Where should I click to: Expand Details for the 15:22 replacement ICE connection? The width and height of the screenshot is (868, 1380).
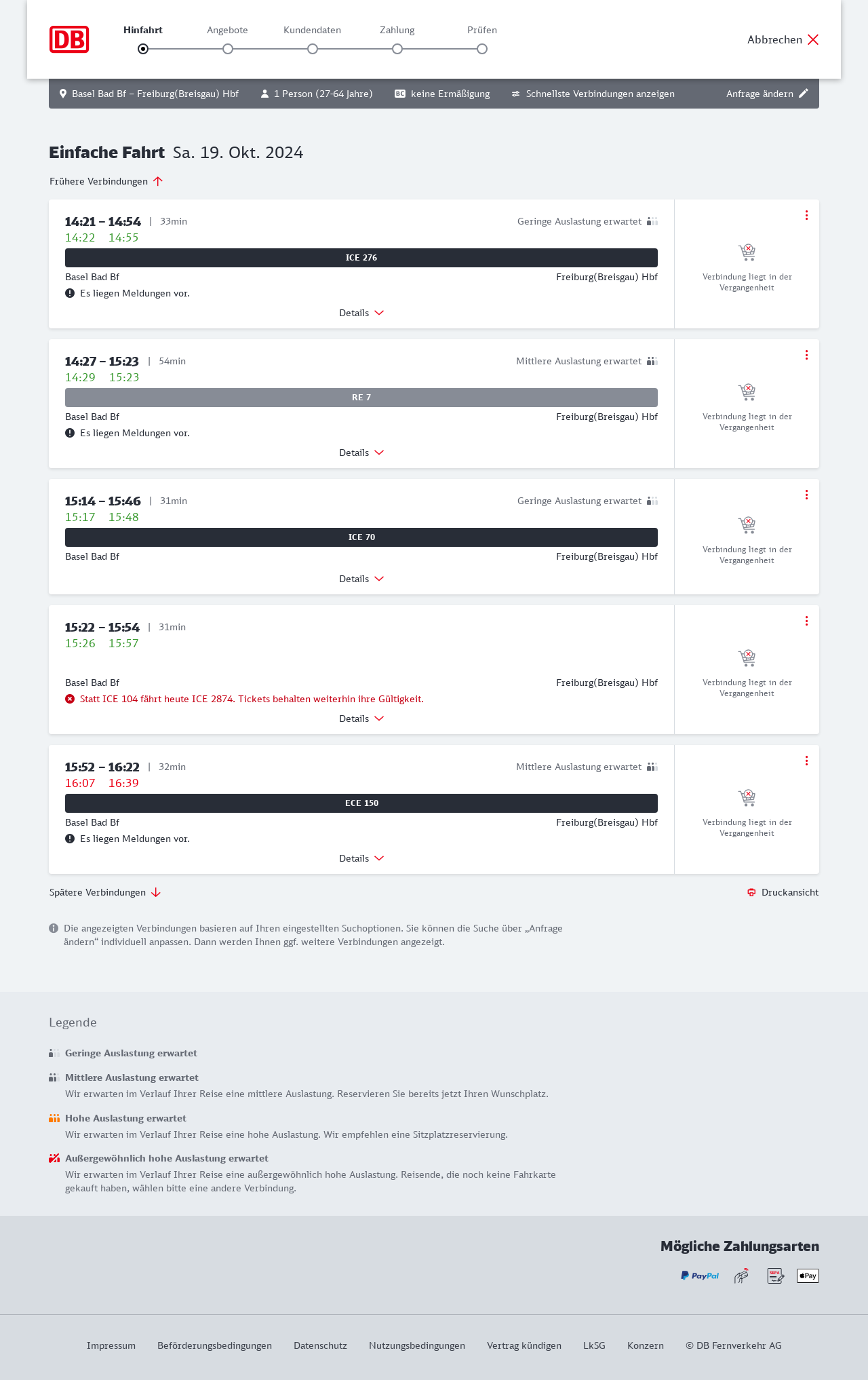click(361, 718)
